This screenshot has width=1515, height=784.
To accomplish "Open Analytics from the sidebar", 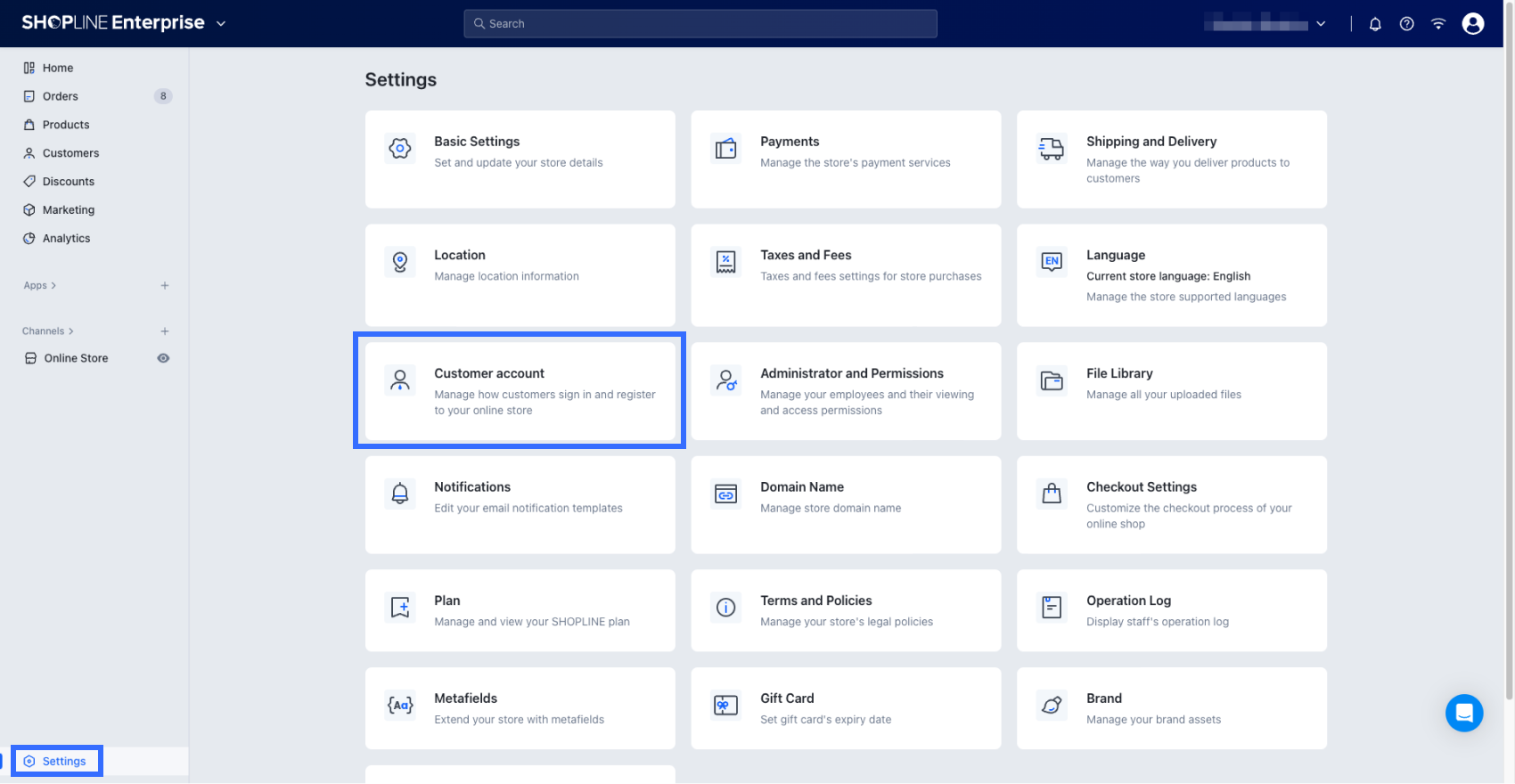I will click(66, 239).
